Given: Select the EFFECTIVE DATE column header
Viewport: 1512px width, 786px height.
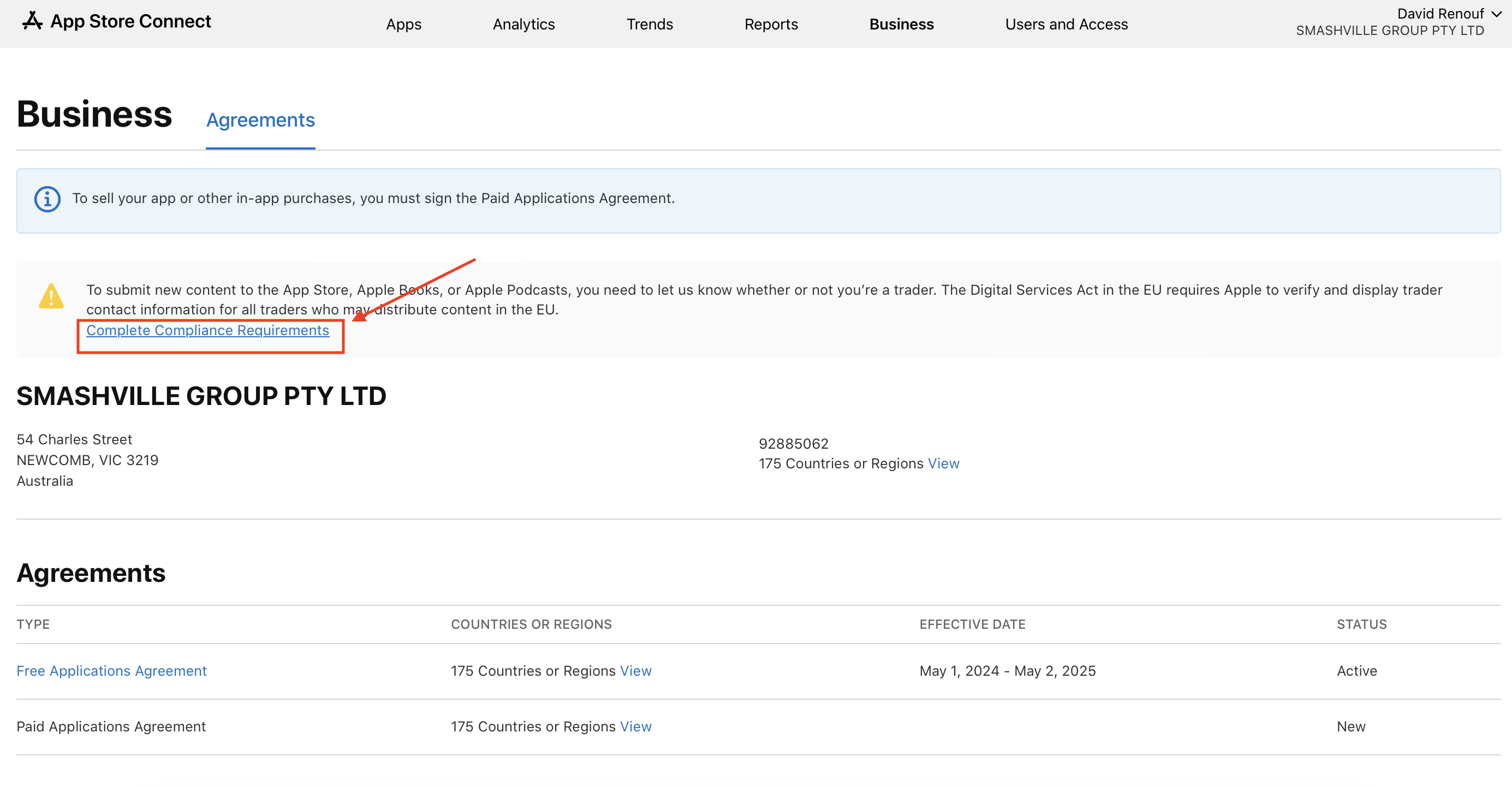Looking at the screenshot, I should [x=972, y=624].
